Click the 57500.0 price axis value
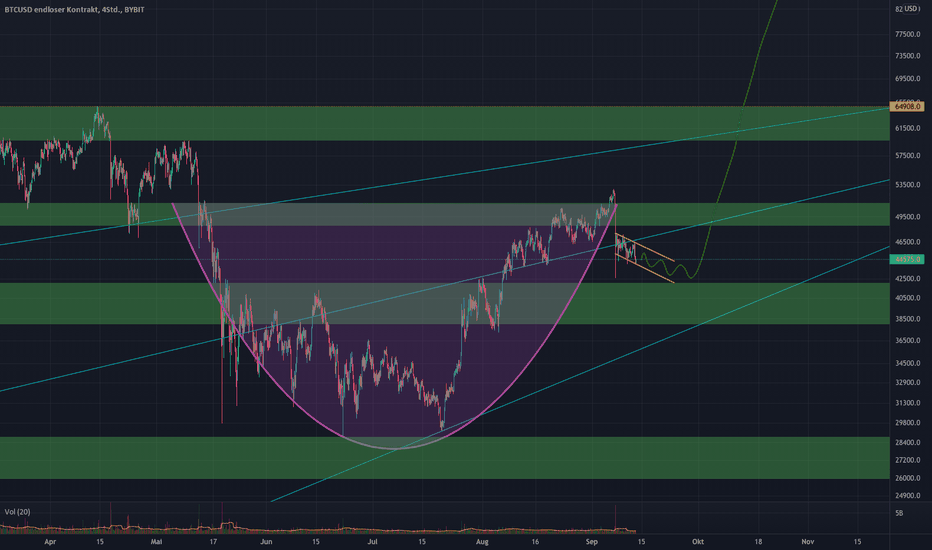Image resolution: width=932 pixels, height=550 pixels. [908, 156]
